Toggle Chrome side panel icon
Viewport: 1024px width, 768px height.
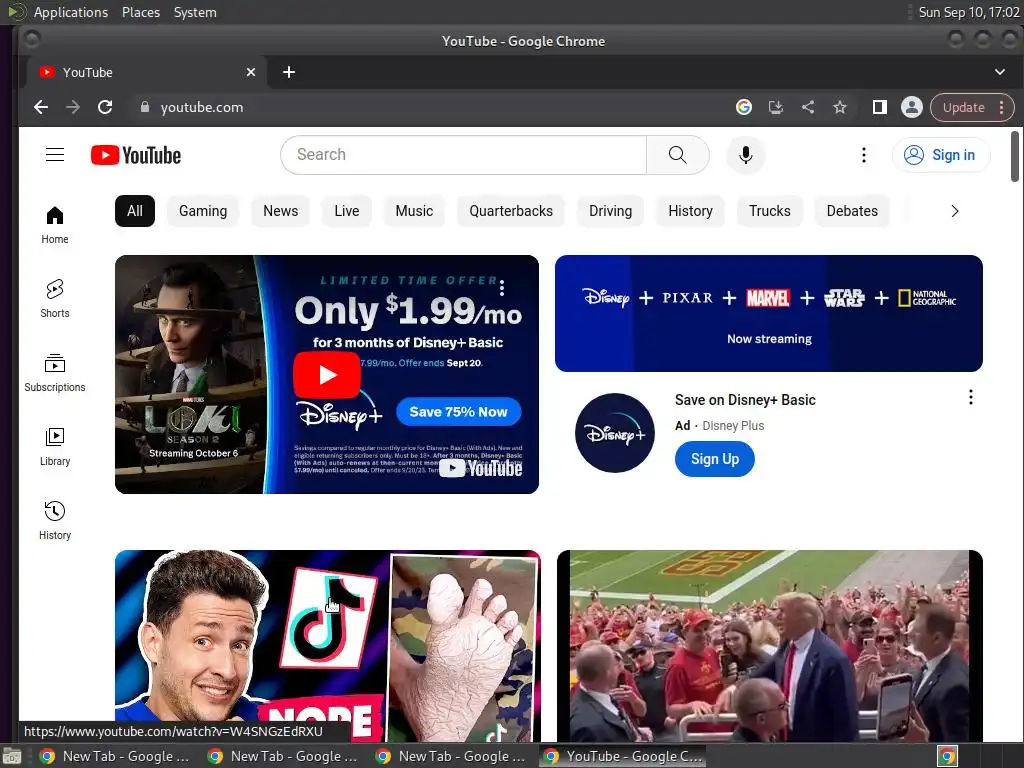879,107
